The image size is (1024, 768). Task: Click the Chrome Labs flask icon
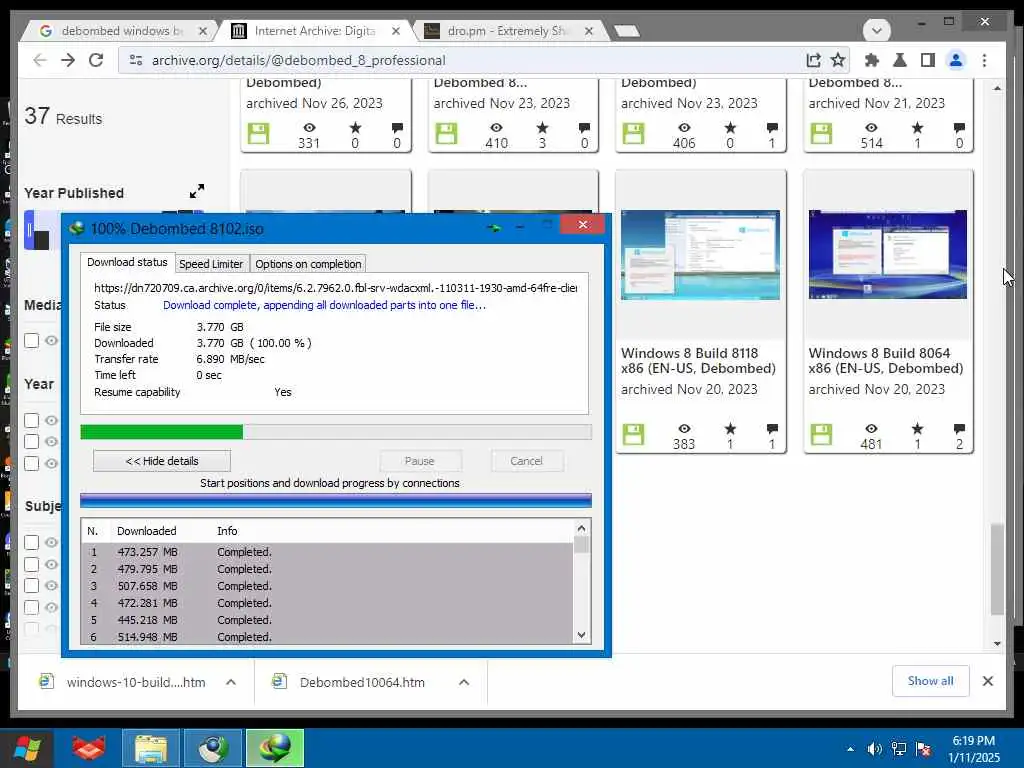point(899,60)
